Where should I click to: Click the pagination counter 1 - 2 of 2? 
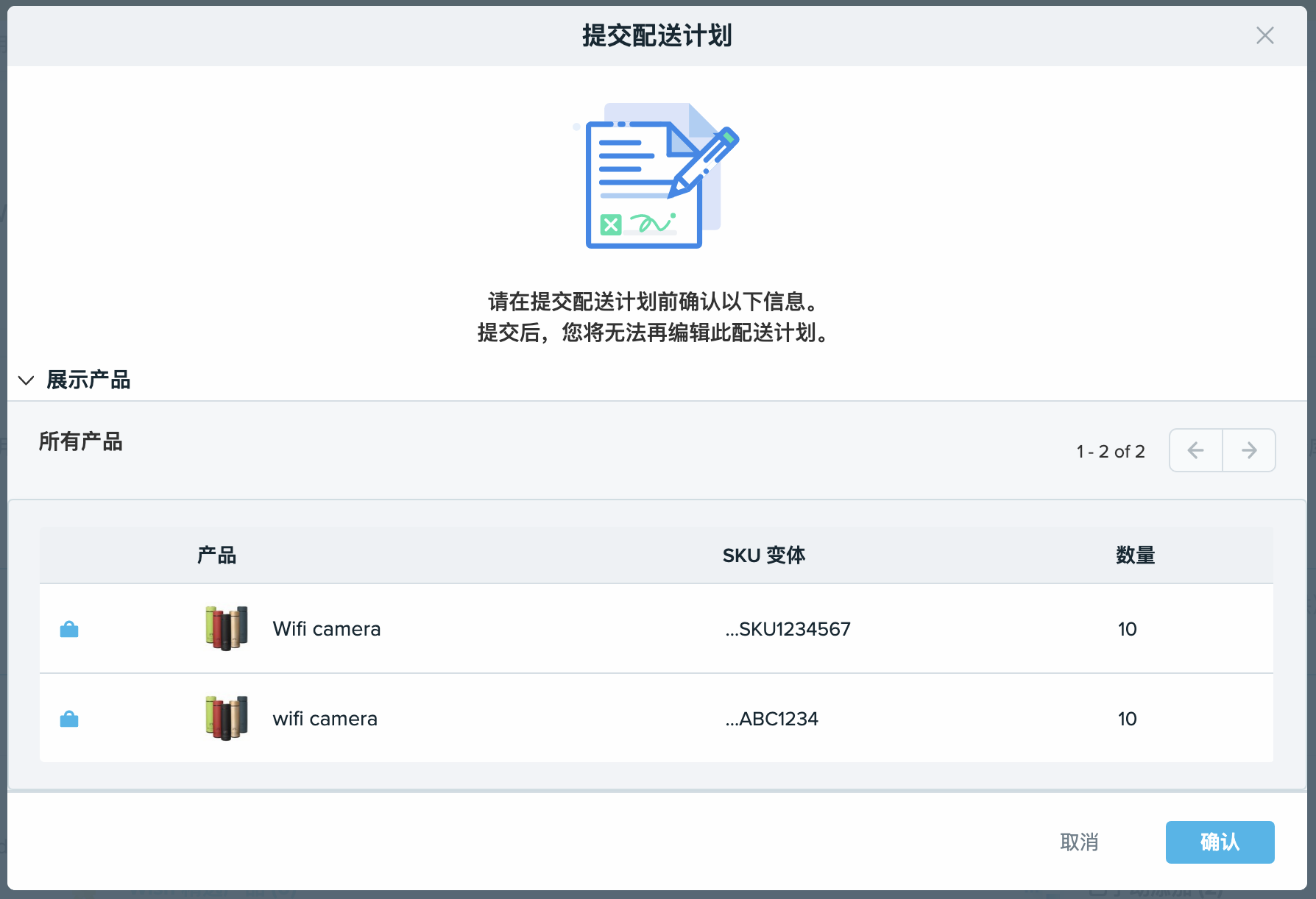[x=1110, y=451]
